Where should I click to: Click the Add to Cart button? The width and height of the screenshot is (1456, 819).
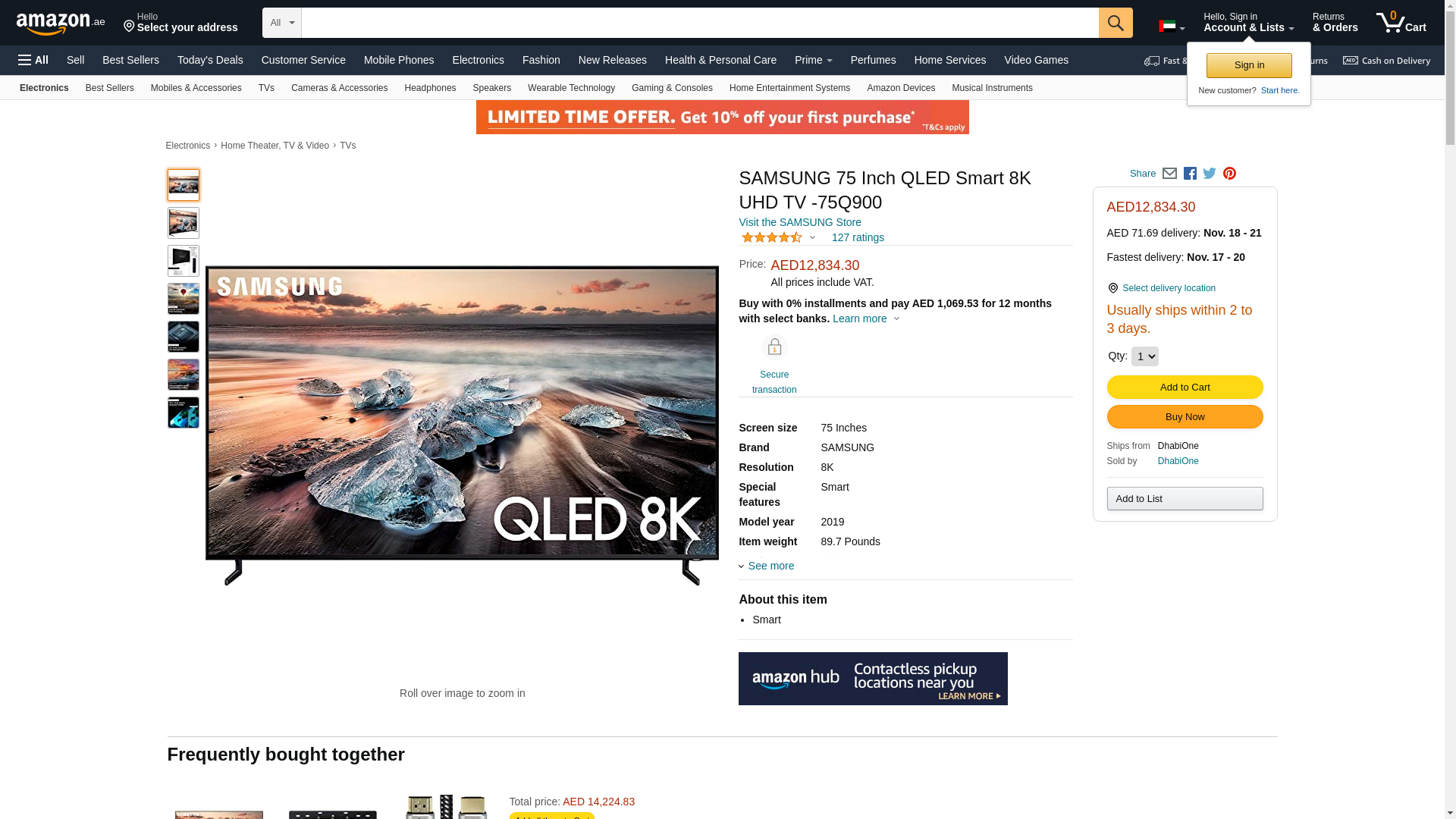pyautogui.click(x=1185, y=387)
